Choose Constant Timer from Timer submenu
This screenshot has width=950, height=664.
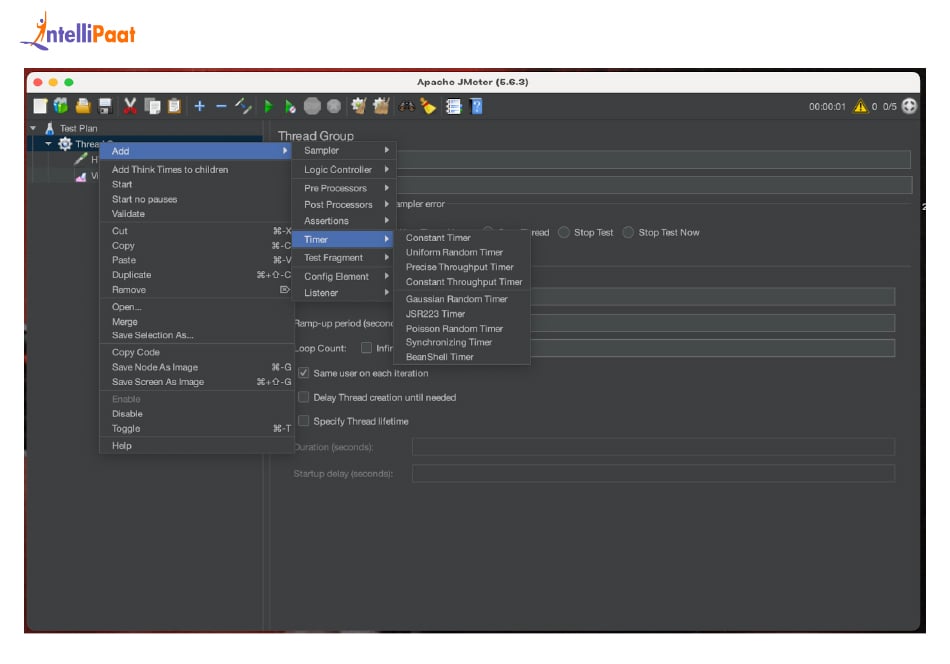tap(438, 238)
